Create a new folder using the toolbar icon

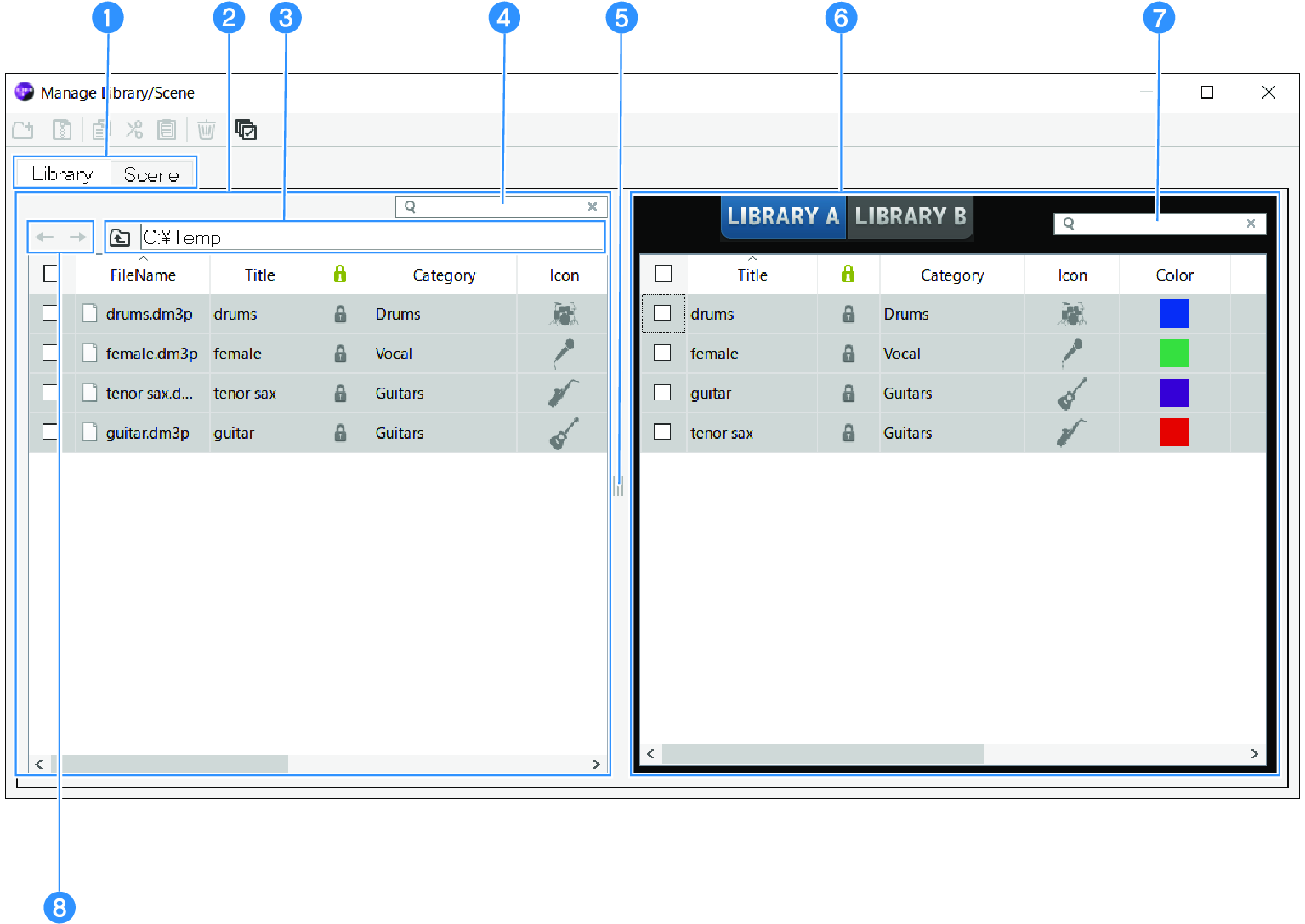coord(23,129)
